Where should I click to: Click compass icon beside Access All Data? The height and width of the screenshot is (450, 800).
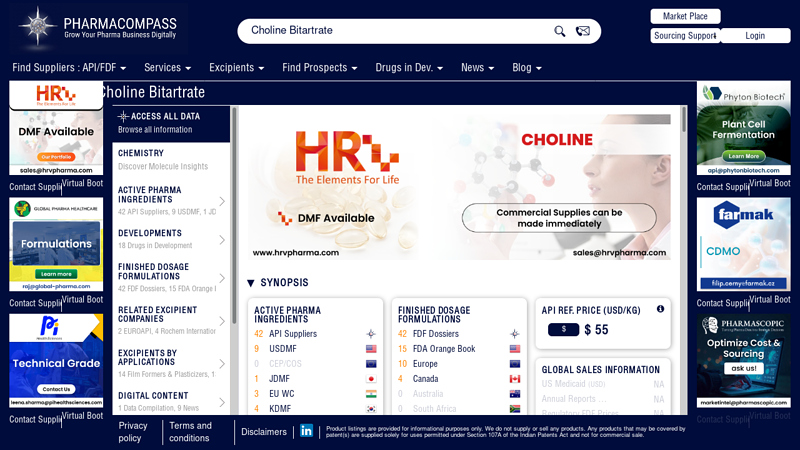123,116
